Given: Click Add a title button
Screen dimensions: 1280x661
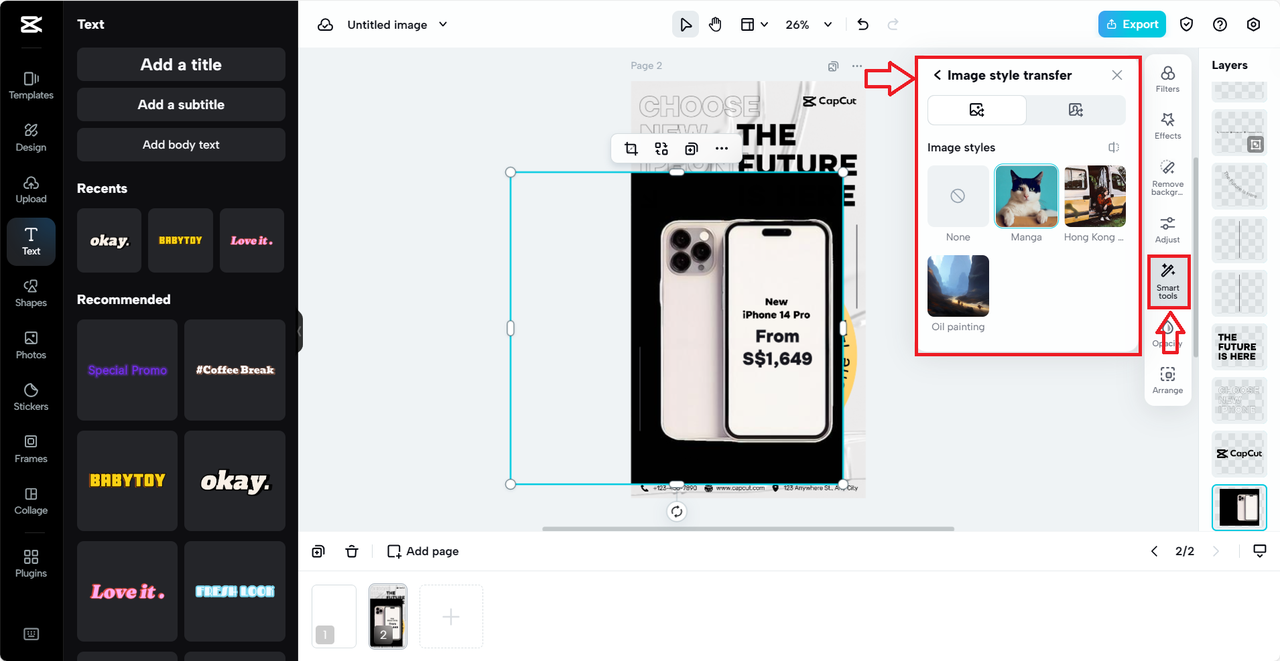Looking at the screenshot, I should tap(181, 64).
